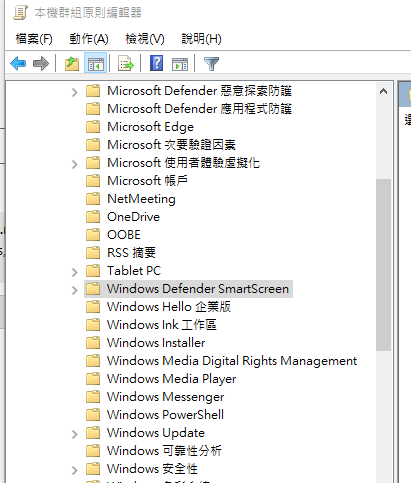This screenshot has height=483, width=411.
Task: Open the 說明(H) menu
Action: tap(201, 39)
